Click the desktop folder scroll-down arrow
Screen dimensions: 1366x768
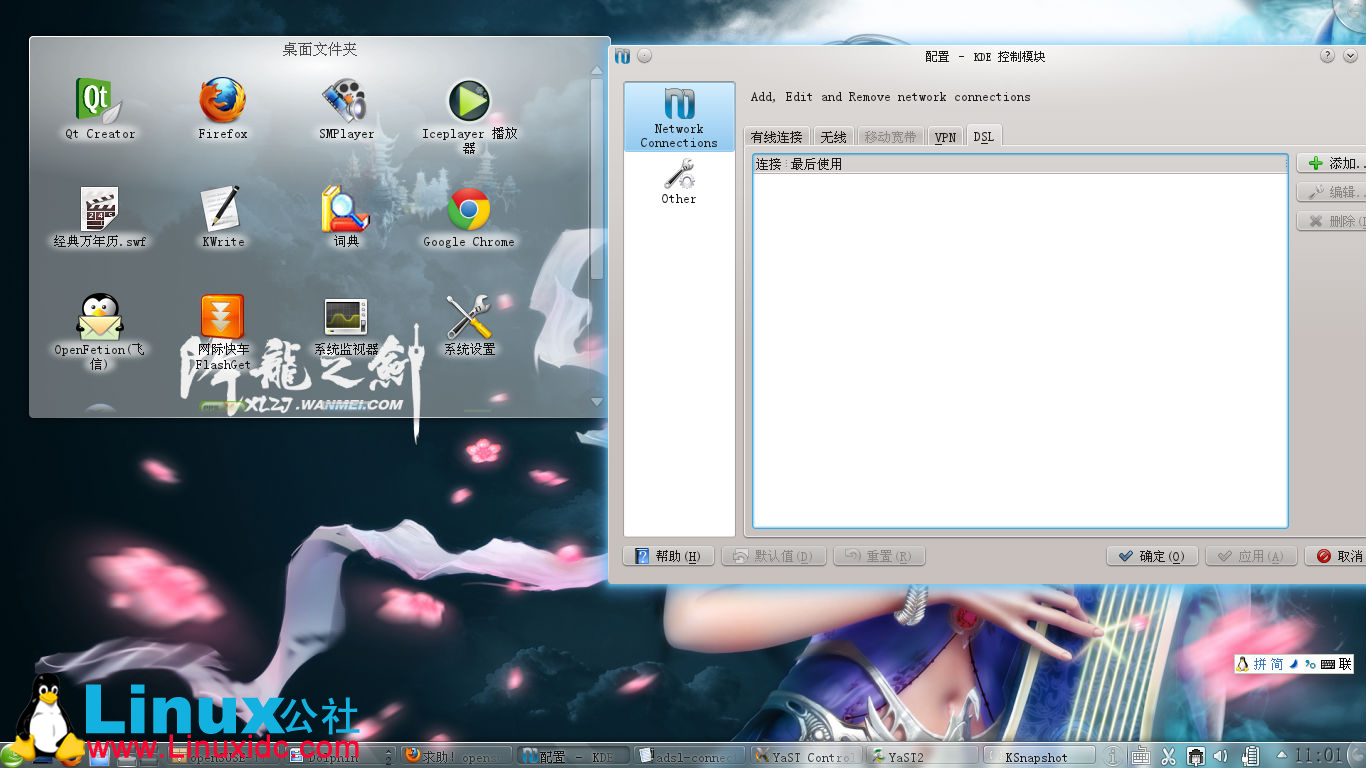tap(597, 402)
